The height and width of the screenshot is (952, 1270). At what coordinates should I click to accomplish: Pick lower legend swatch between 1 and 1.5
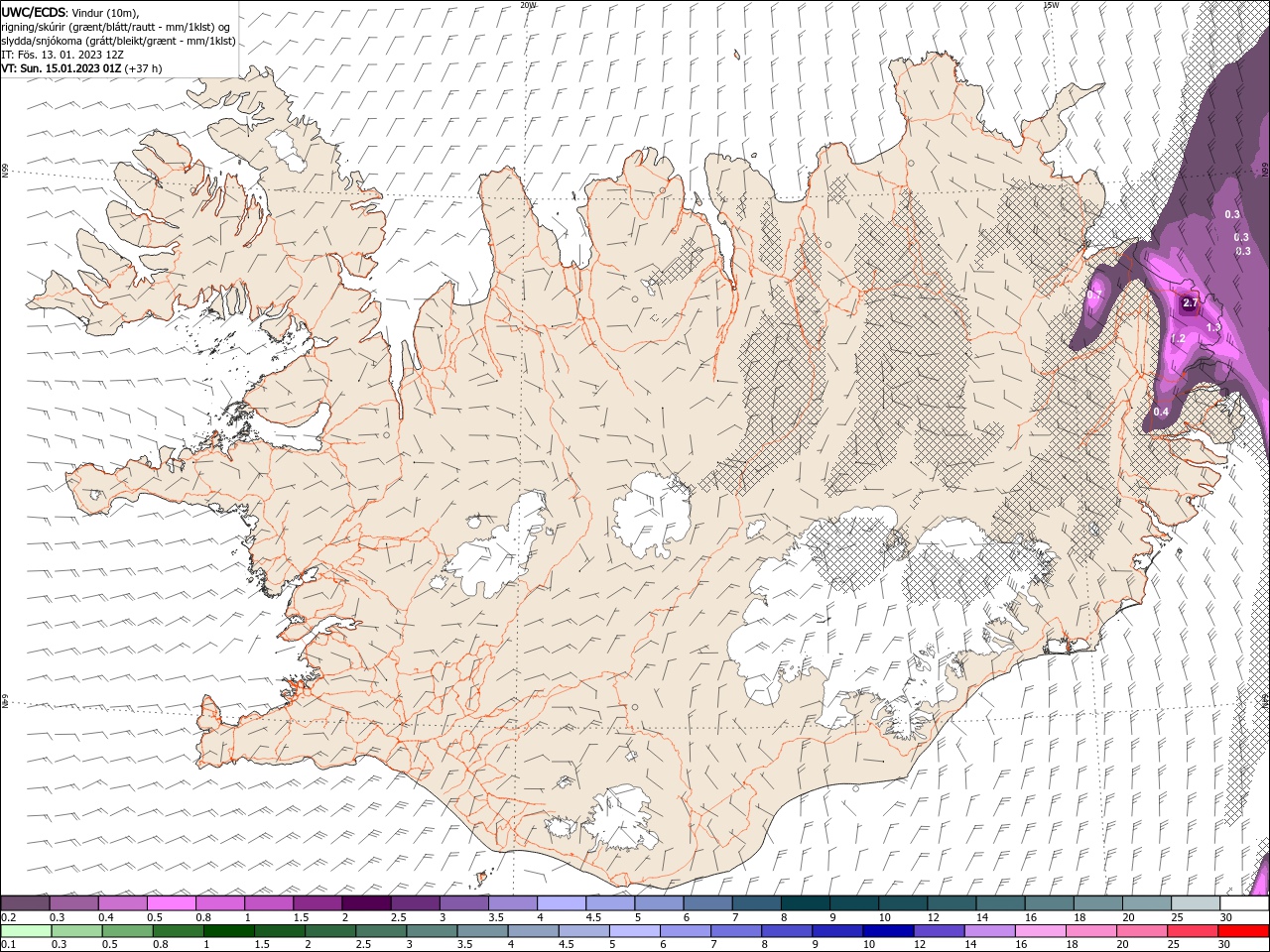(x=229, y=930)
